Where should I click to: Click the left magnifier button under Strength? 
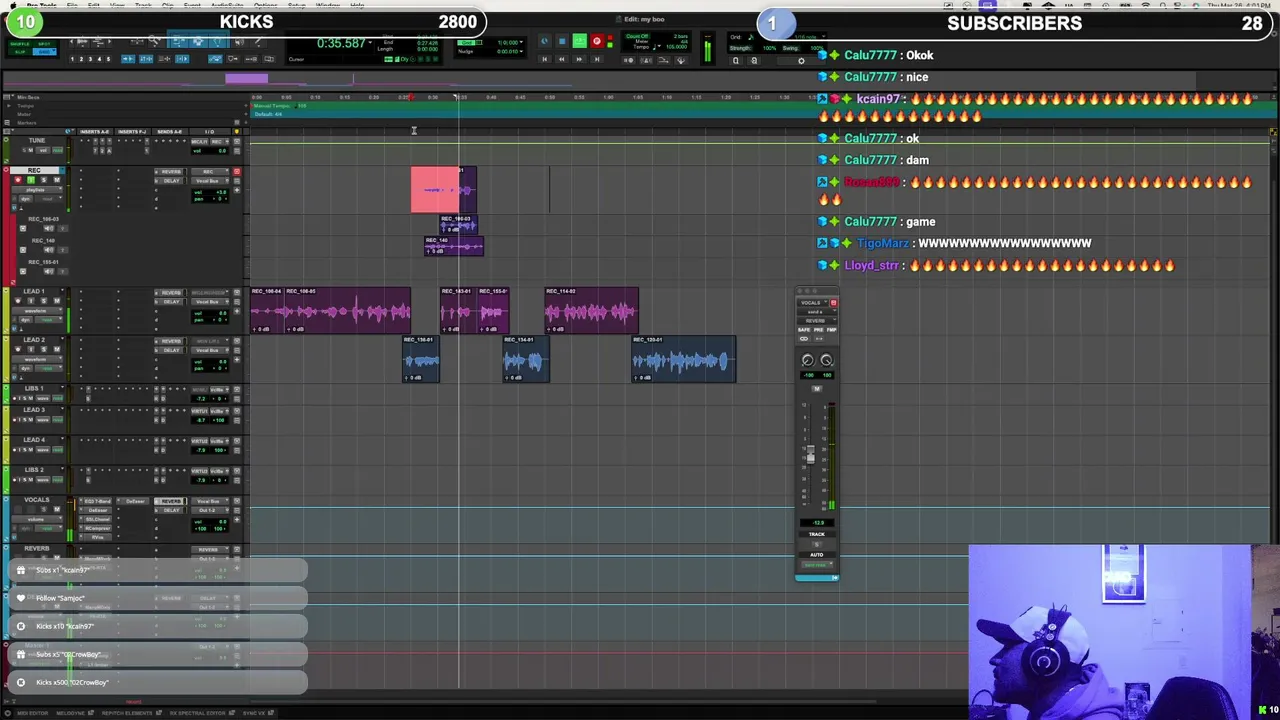click(x=736, y=61)
